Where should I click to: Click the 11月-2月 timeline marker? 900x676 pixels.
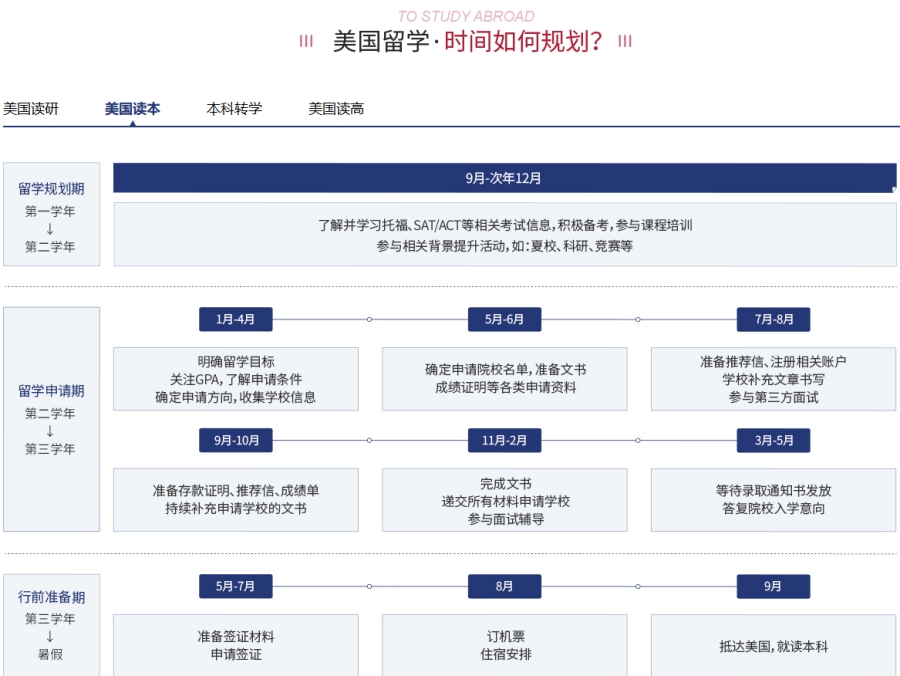pyautogui.click(x=504, y=440)
